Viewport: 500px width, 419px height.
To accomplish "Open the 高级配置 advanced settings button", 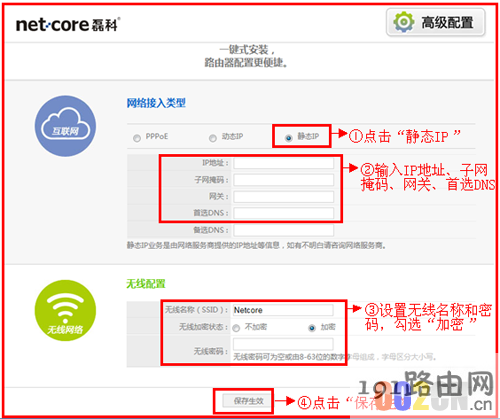I will pyautogui.click(x=436, y=22).
